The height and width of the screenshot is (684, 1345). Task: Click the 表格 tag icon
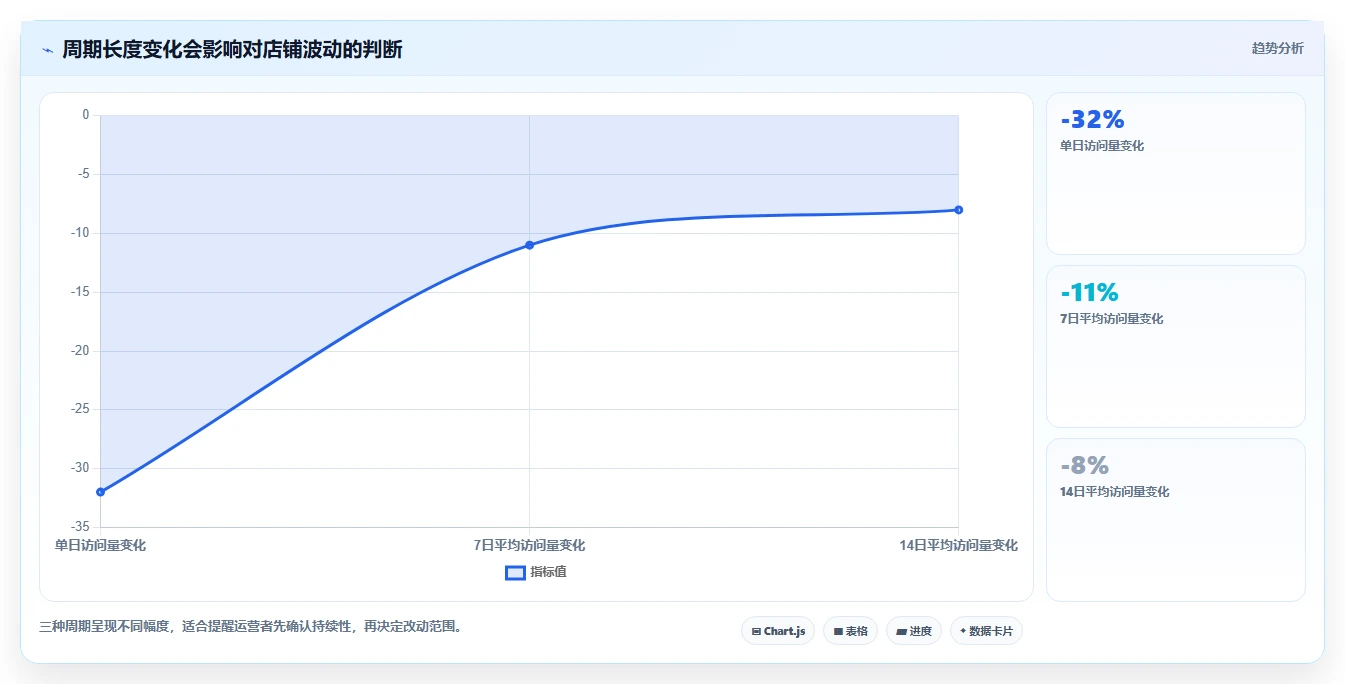pos(838,632)
